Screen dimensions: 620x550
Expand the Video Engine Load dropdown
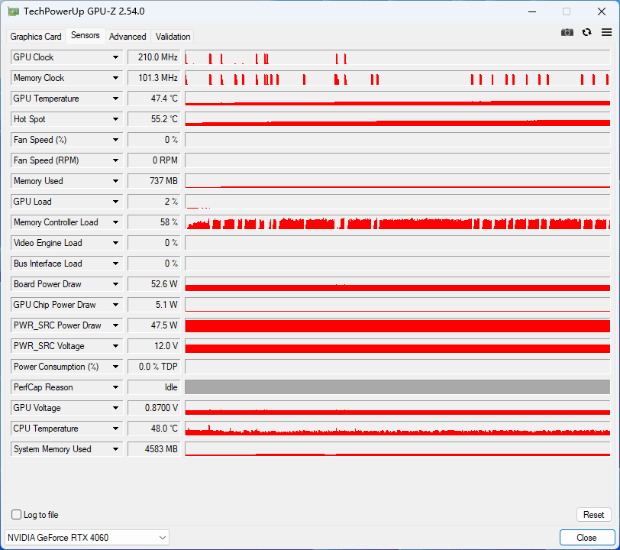(115, 243)
